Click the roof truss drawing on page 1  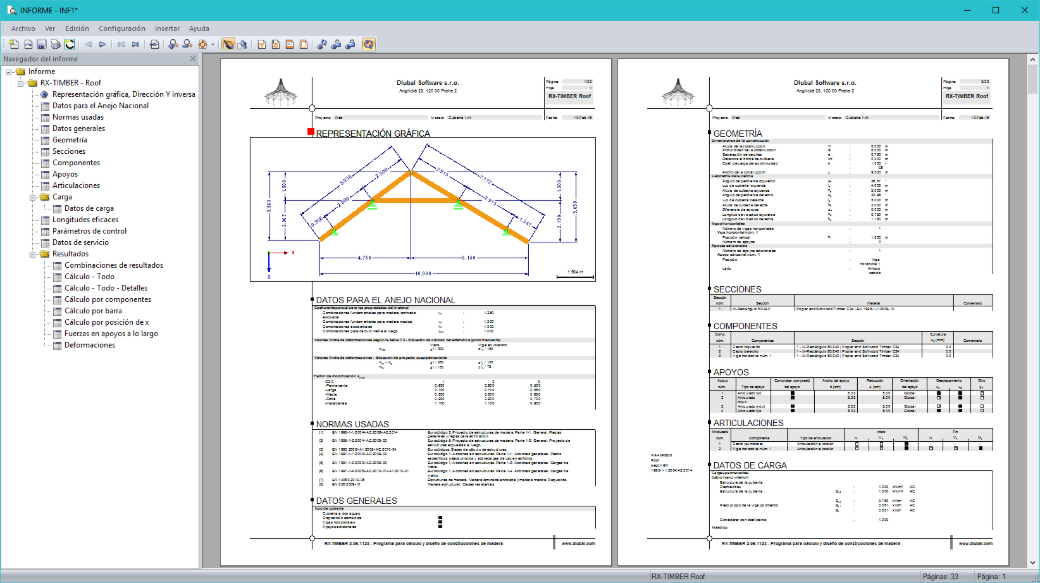point(422,210)
